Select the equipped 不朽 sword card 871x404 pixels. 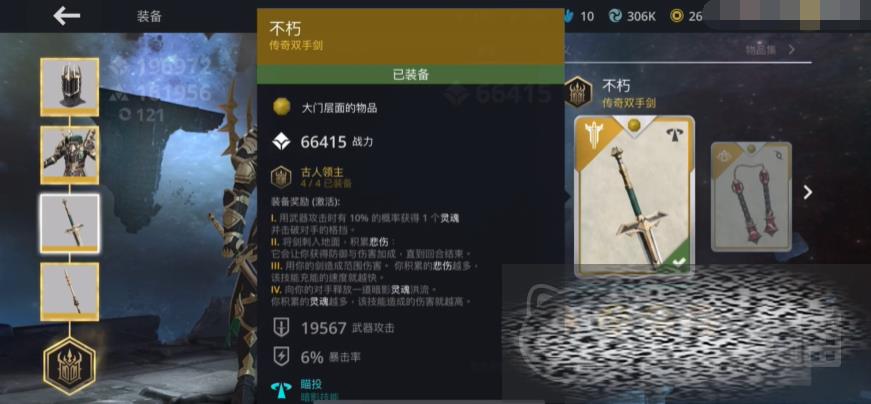(x=634, y=196)
